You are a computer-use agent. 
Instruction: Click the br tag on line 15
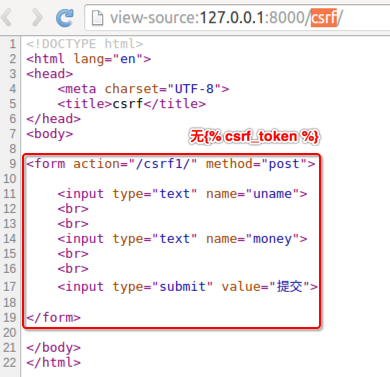pyautogui.click(x=73, y=254)
